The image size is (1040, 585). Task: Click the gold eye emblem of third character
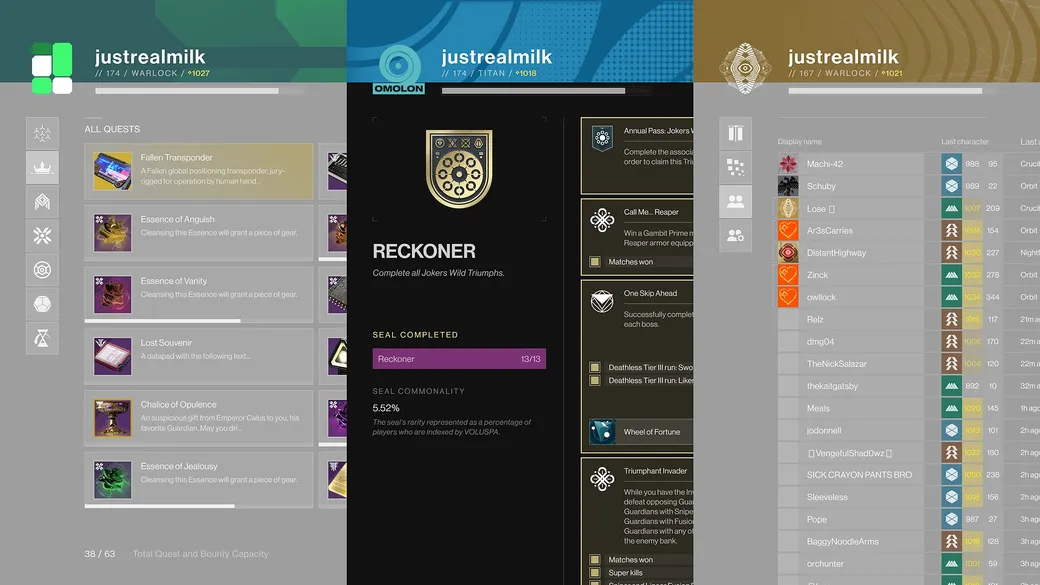pyautogui.click(x=746, y=68)
